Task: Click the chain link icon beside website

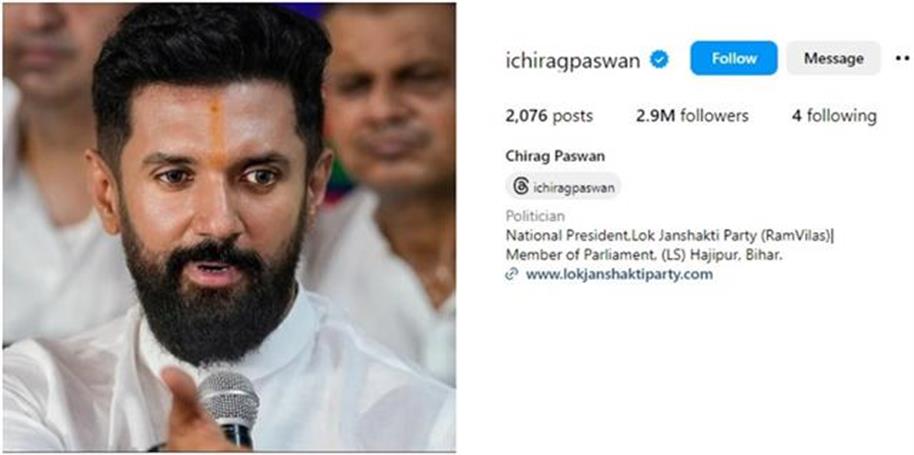Action: 511,274
